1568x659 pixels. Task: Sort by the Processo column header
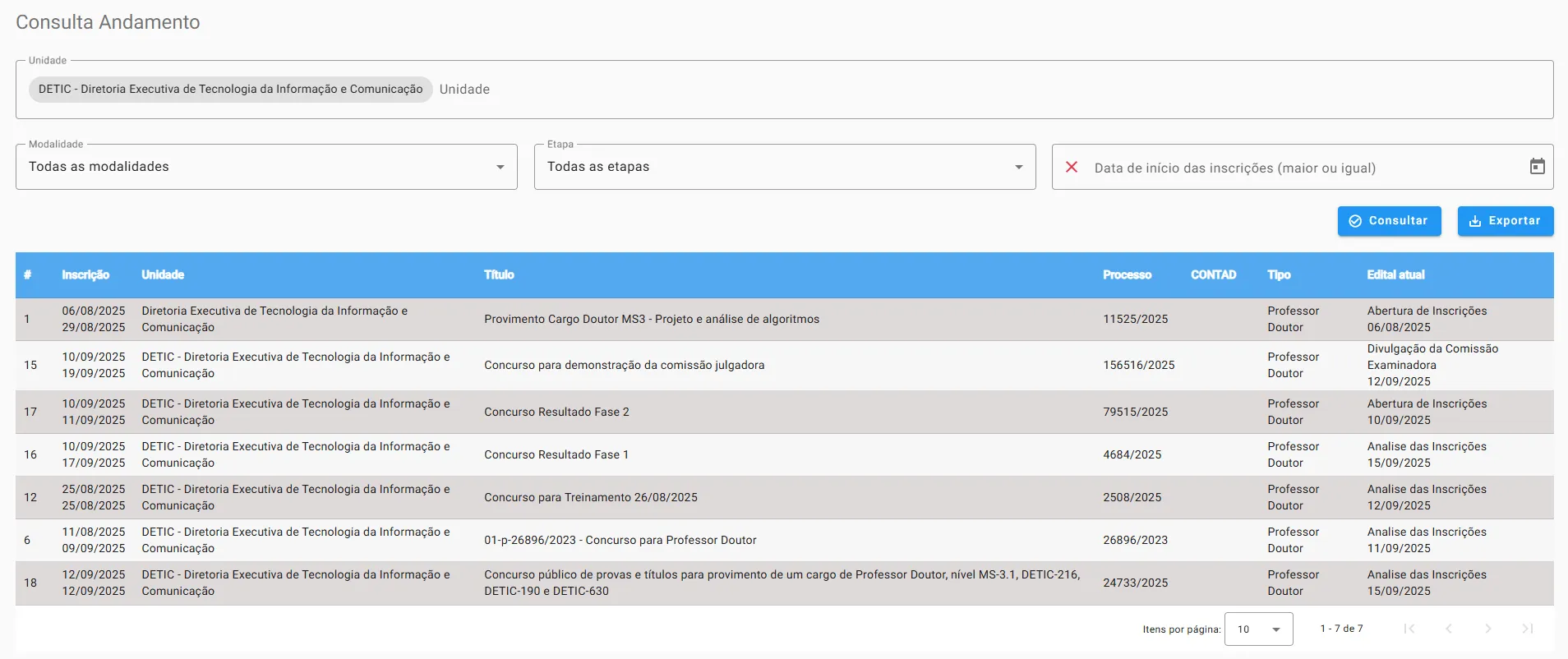coord(1127,275)
